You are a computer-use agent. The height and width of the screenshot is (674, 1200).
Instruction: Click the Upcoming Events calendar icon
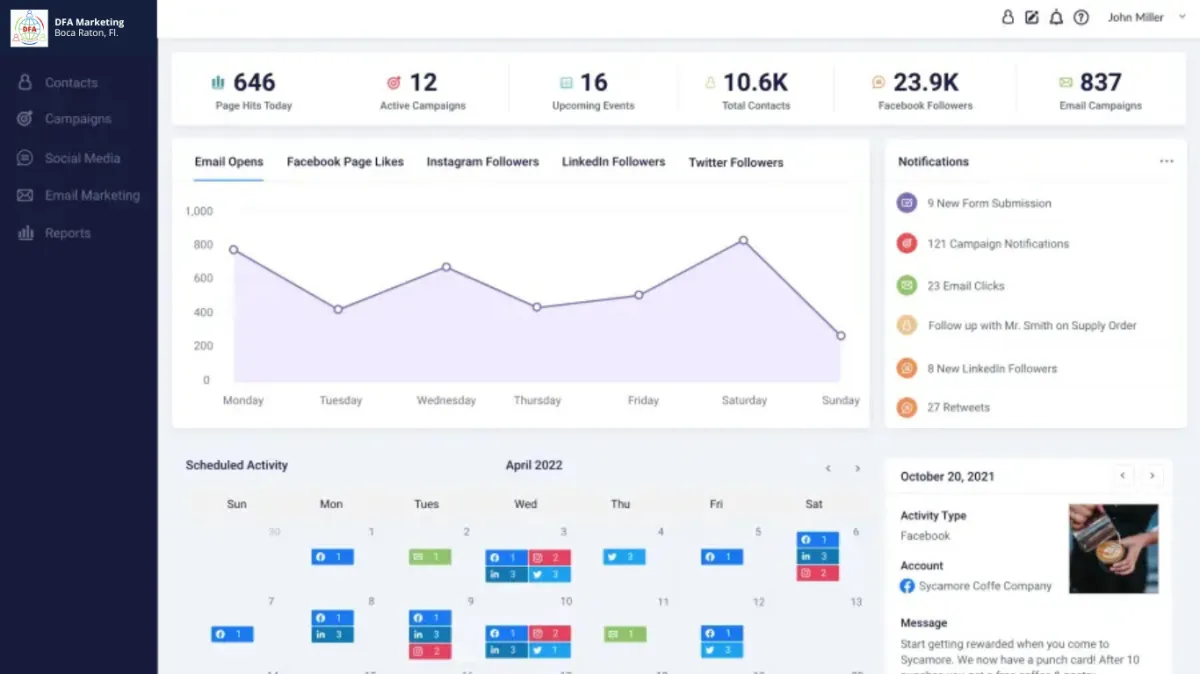point(566,82)
